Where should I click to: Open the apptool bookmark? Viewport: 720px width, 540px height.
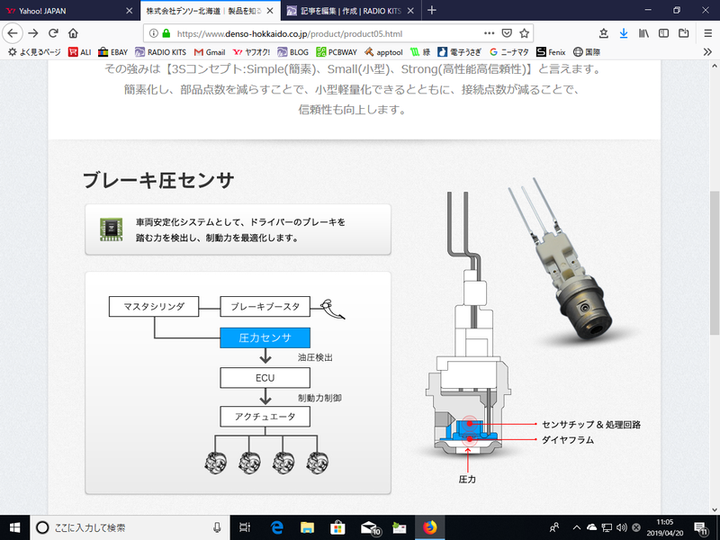383,51
